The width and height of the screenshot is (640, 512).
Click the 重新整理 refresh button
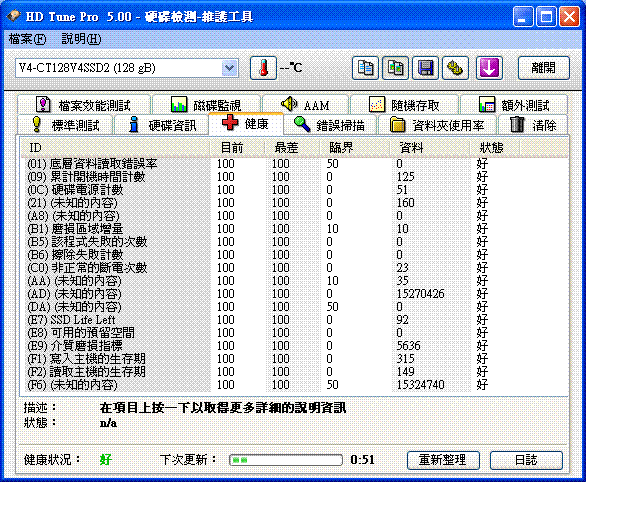click(x=443, y=460)
